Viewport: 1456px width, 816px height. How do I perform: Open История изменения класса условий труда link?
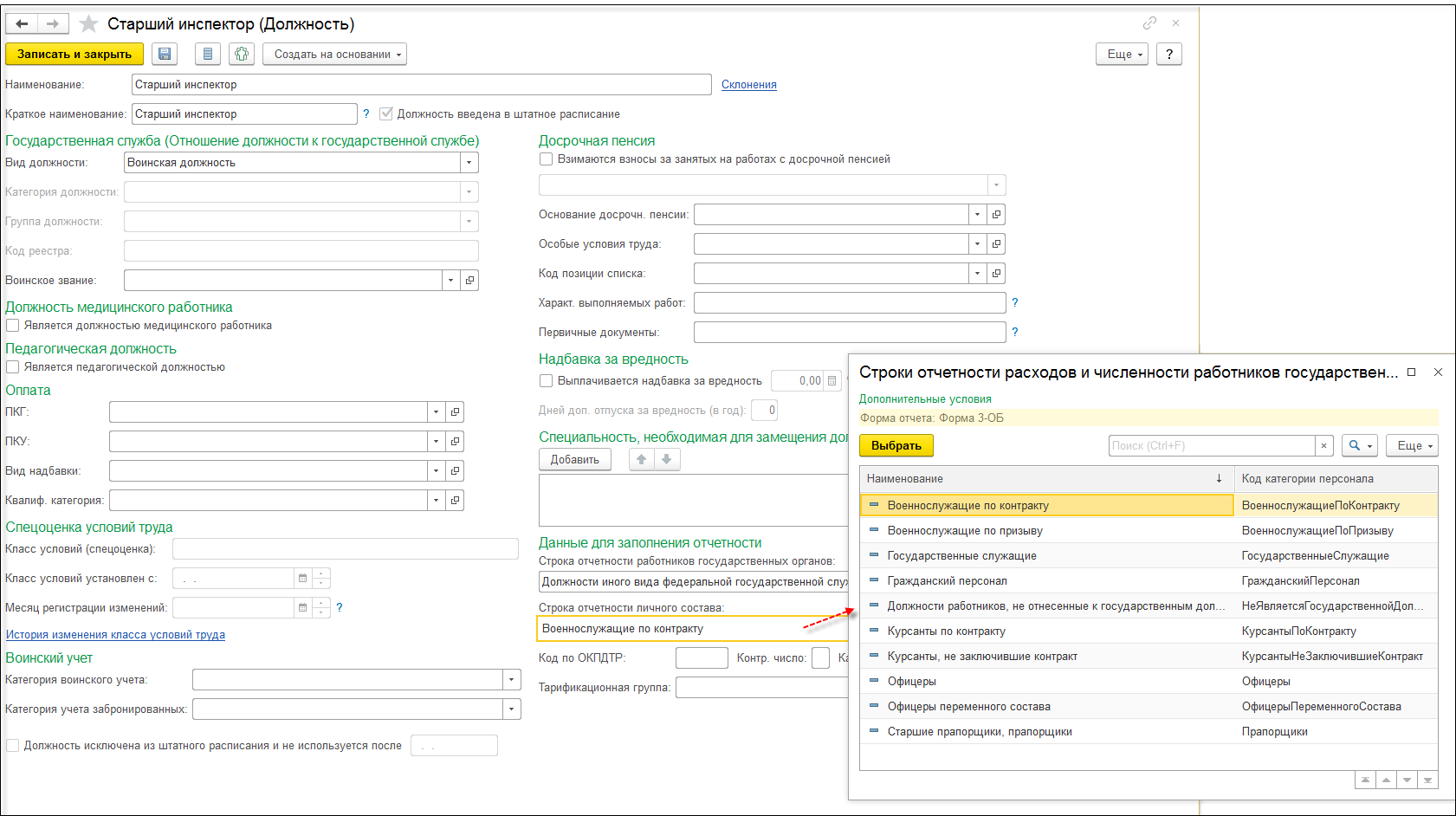115,634
